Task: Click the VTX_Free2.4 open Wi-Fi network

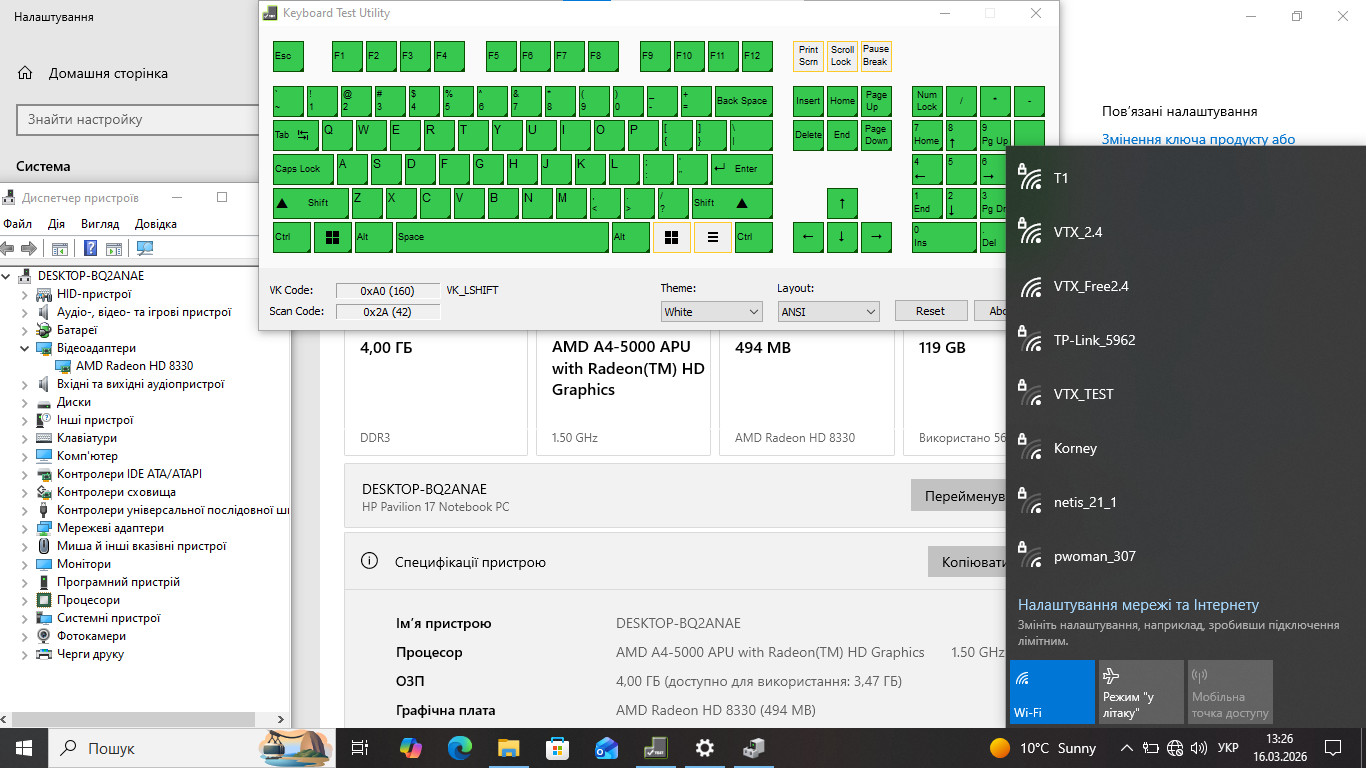Action: tap(1091, 286)
